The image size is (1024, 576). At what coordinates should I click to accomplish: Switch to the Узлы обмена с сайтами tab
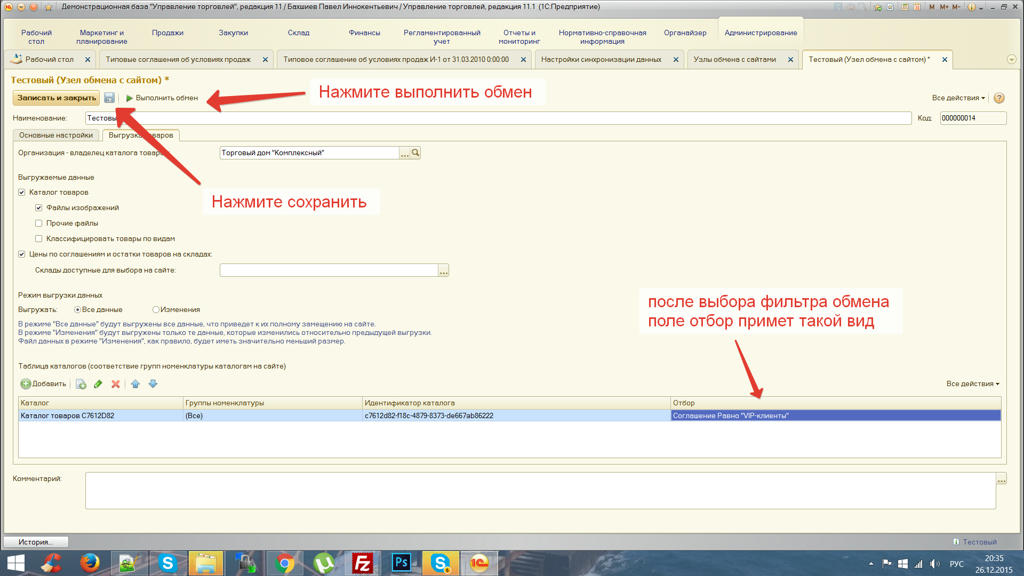pos(735,59)
